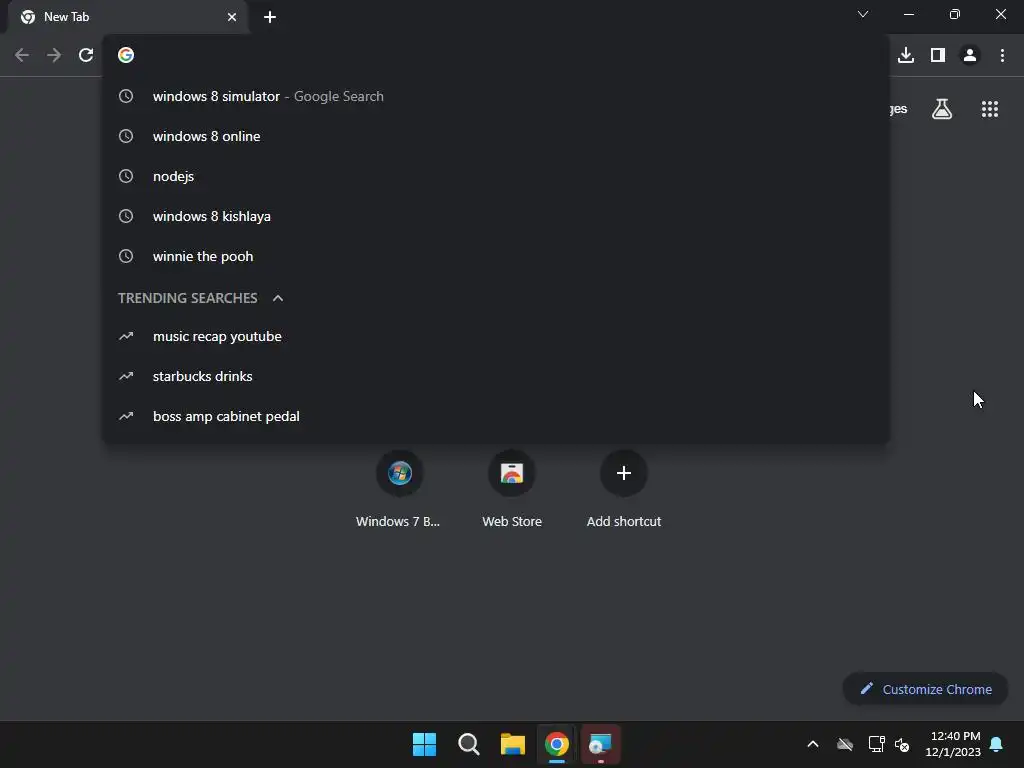
Task: Click the OneDrive cloud tray icon
Action: [x=845, y=744]
